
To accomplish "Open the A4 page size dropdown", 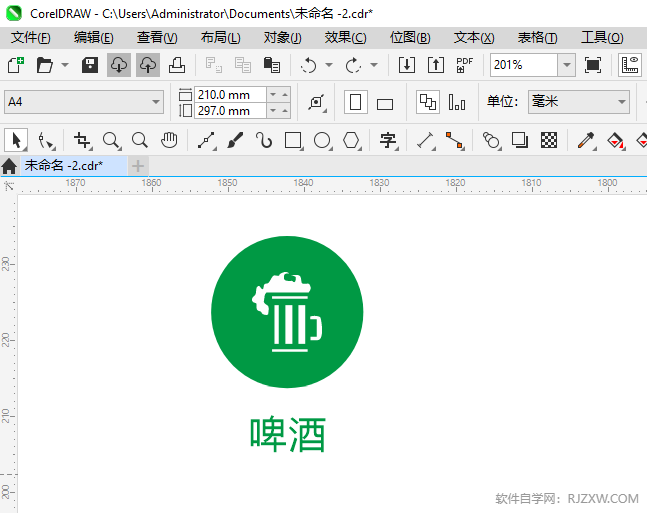I will (x=84, y=102).
